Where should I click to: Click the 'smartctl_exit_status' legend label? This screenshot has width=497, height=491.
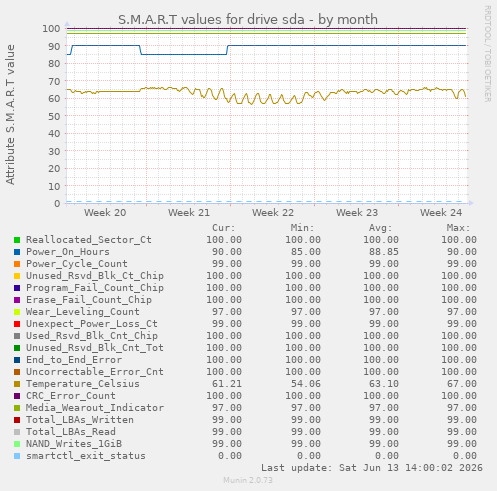click(x=86, y=456)
